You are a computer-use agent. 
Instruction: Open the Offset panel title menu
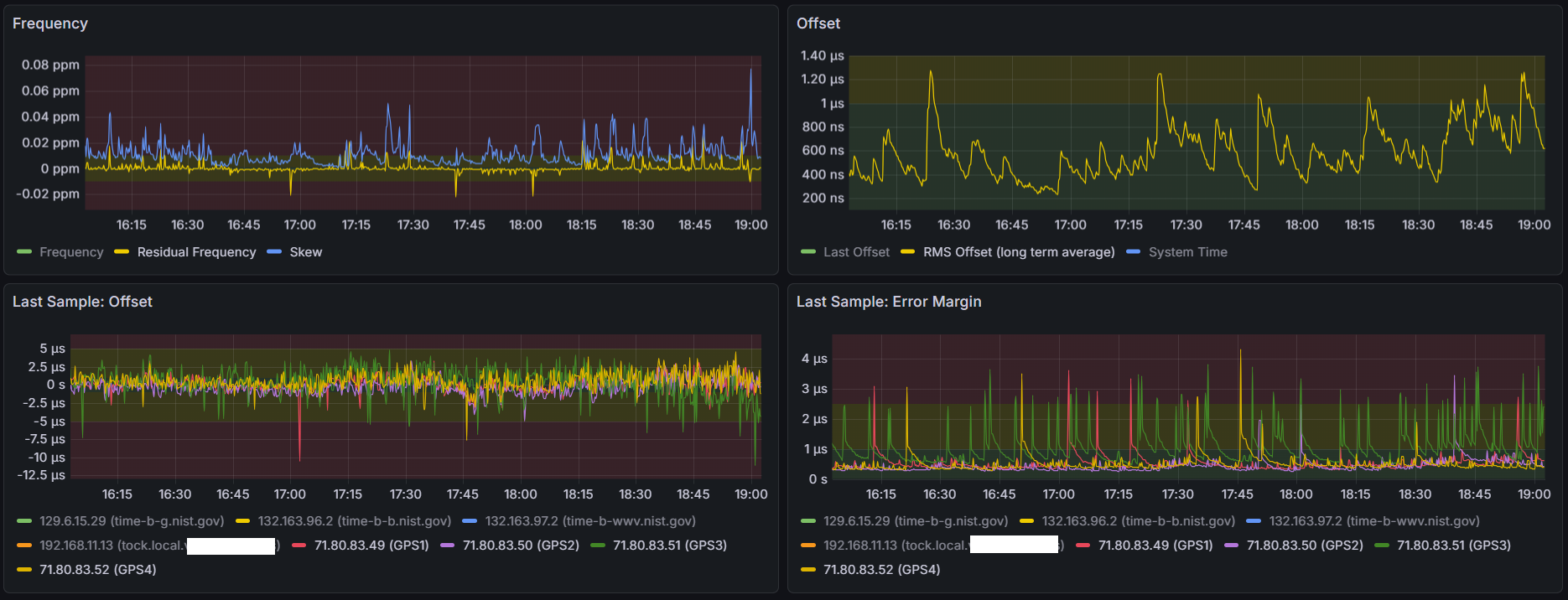tap(818, 23)
